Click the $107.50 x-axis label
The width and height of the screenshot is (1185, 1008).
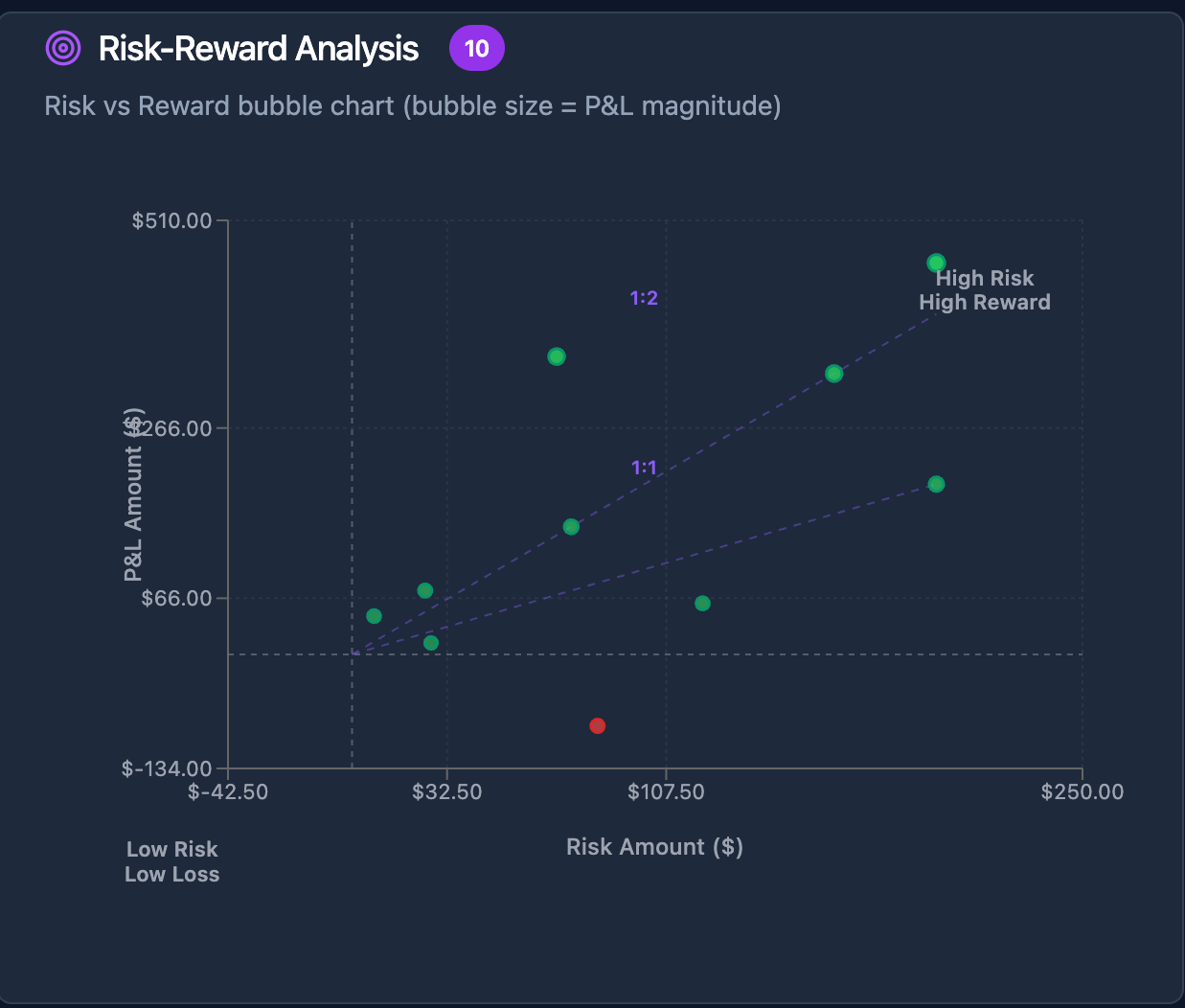[666, 792]
